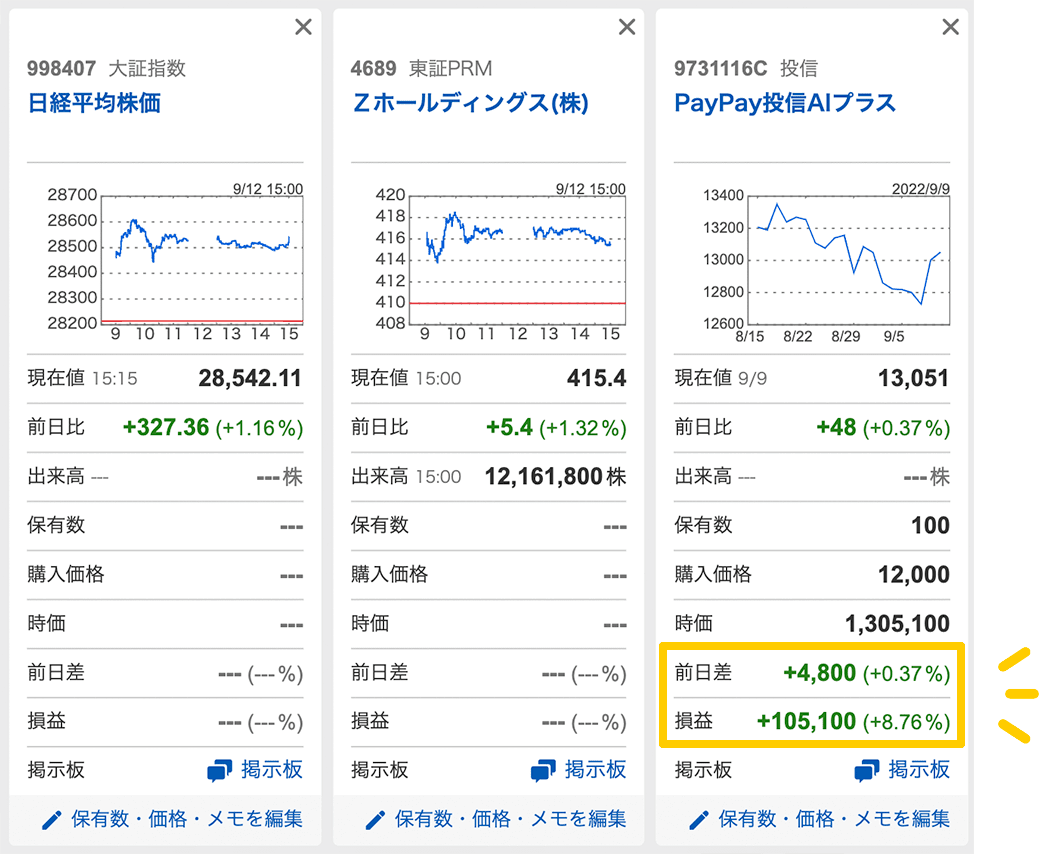The image size is (1046, 854).
Task: Close the 日経平均株価 card
Action: click(304, 27)
